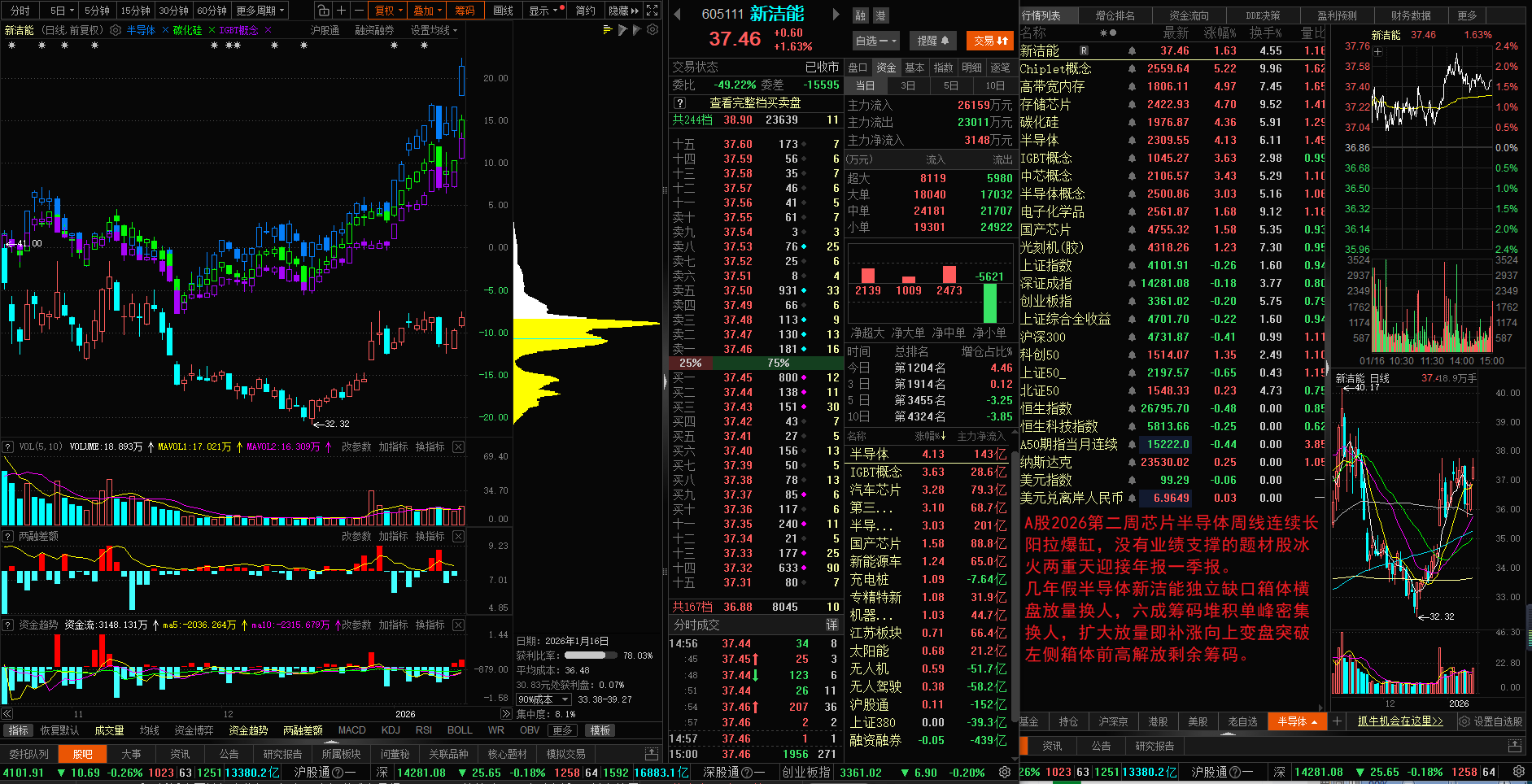Remove IGBT概念 overlay with its purple X
The image size is (1532, 784).
coord(268,30)
